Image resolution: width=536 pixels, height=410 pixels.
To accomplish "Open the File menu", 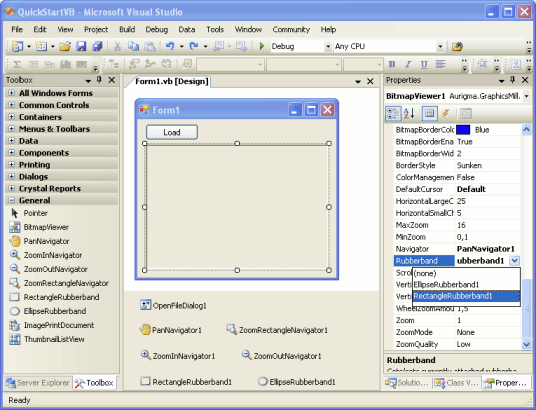I will click(x=17, y=29).
